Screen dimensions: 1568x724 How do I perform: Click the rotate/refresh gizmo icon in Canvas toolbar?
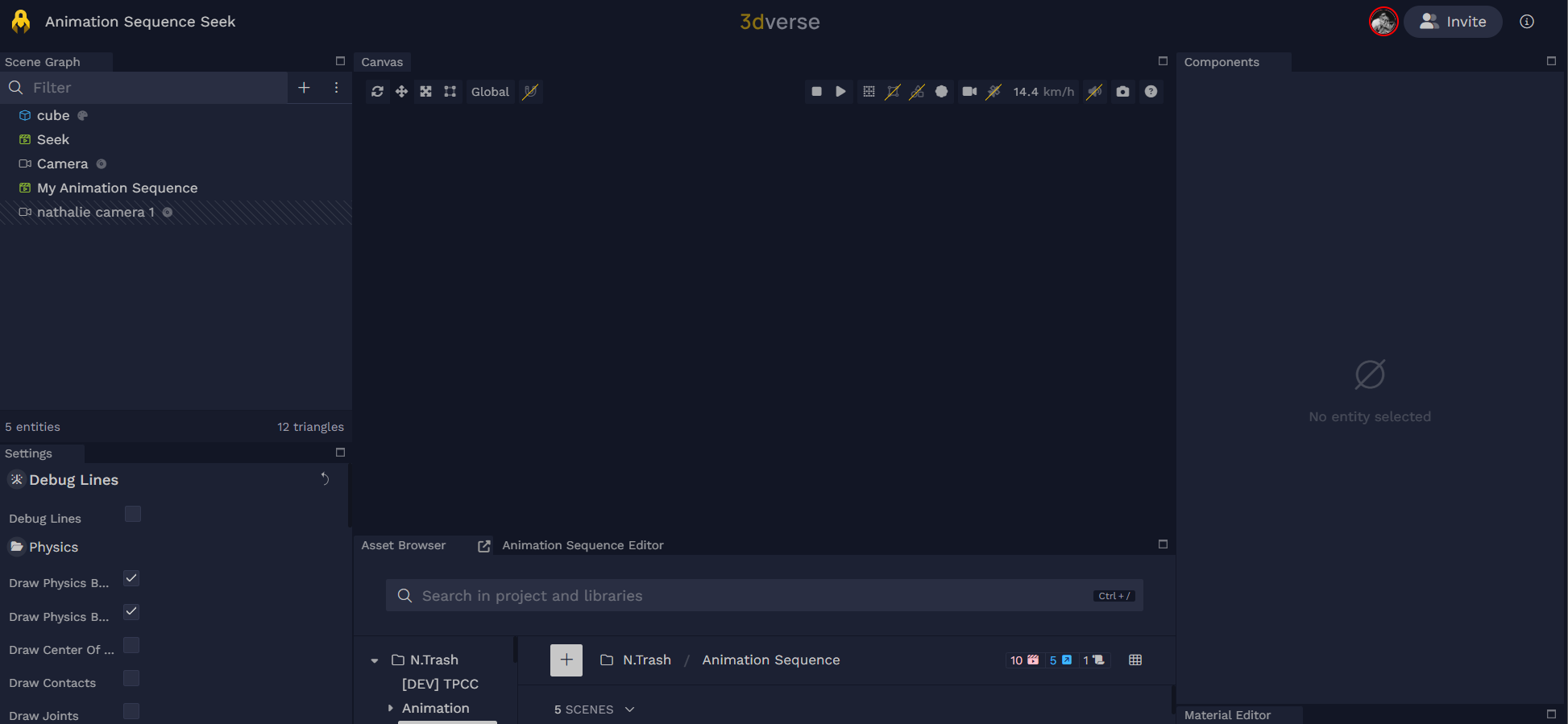pyautogui.click(x=377, y=92)
